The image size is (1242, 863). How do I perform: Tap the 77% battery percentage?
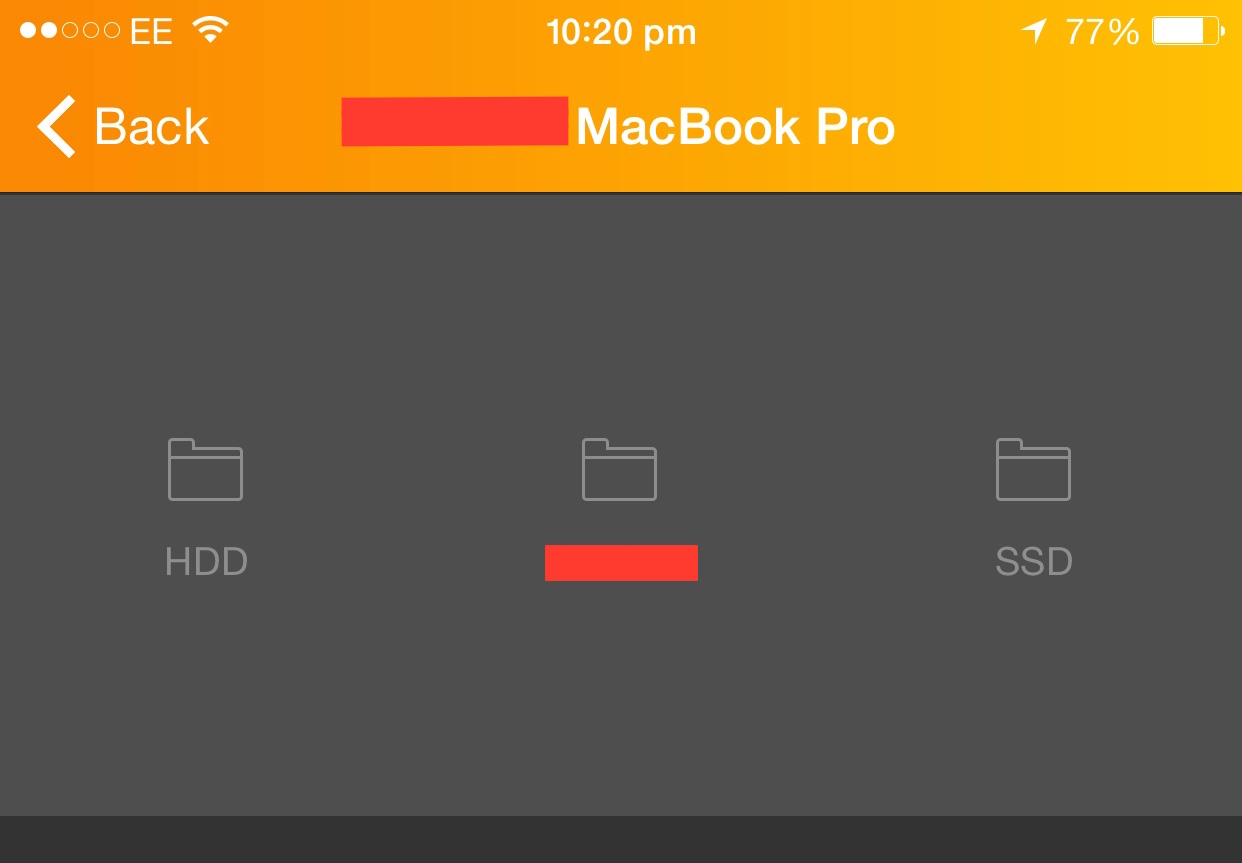(1102, 32)
